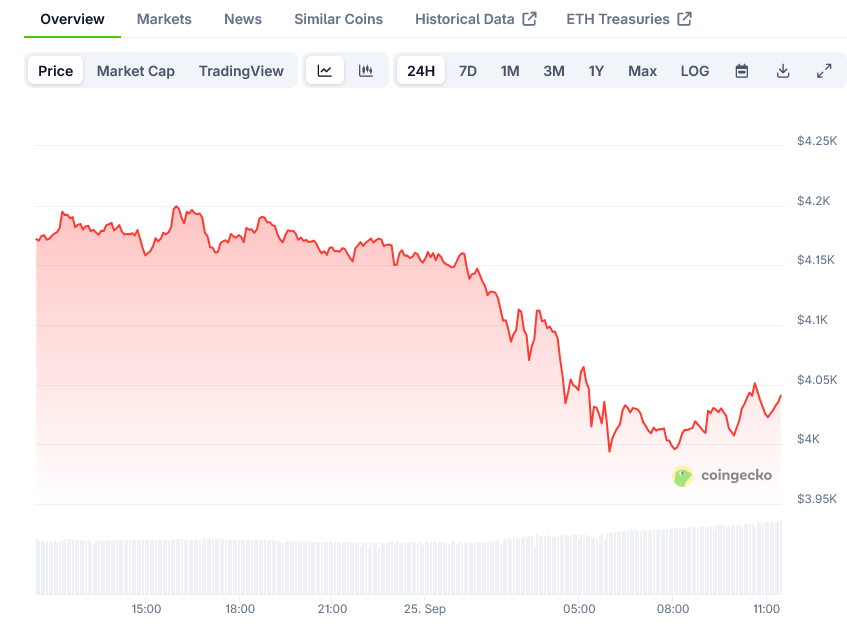Open the News tab
Image resolution: width=847 pixels, height=628 pixels.
pos(243,19)
